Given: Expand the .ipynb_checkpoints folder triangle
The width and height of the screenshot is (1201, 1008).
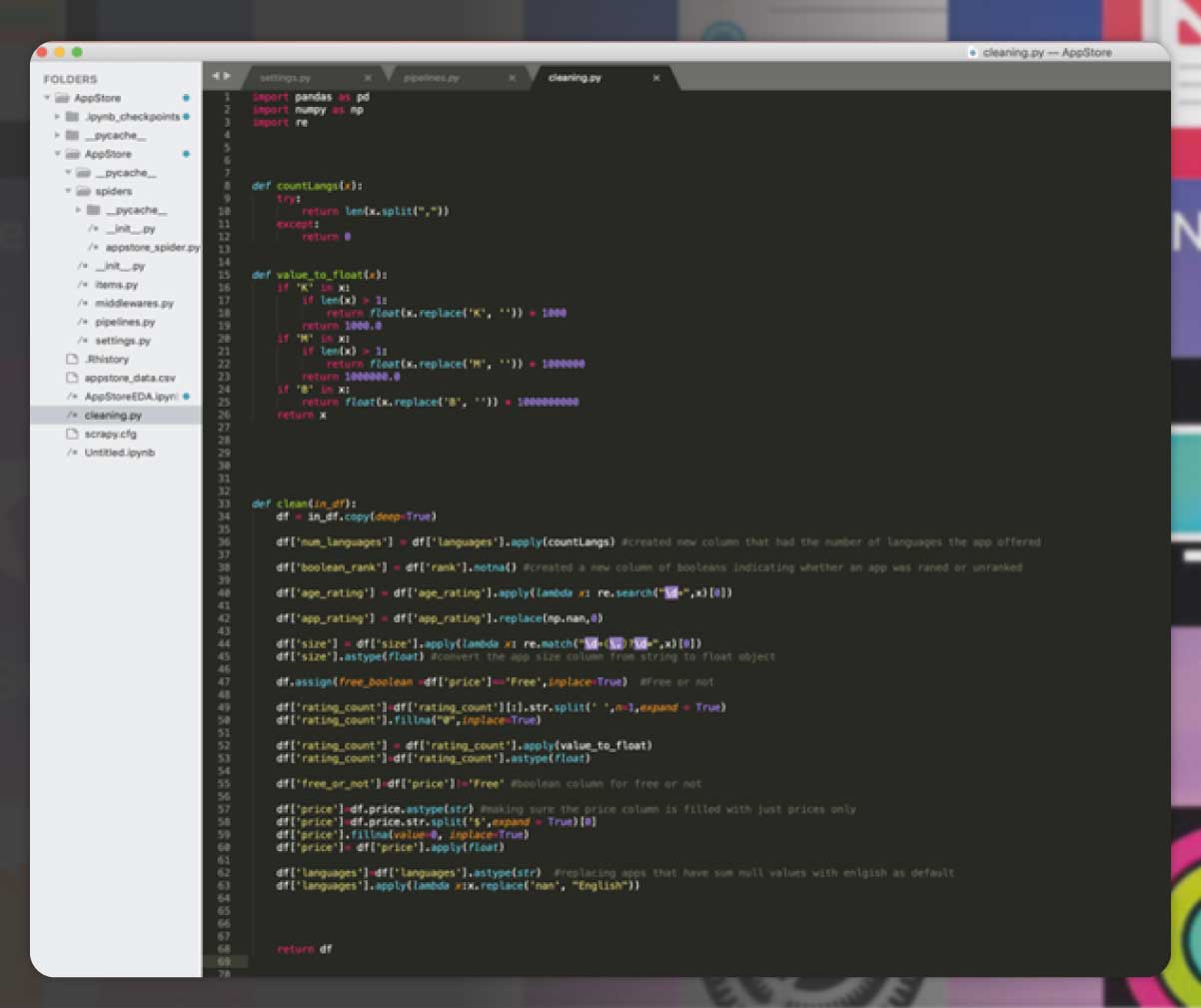Looking at the screenshot, I should 57,117.
